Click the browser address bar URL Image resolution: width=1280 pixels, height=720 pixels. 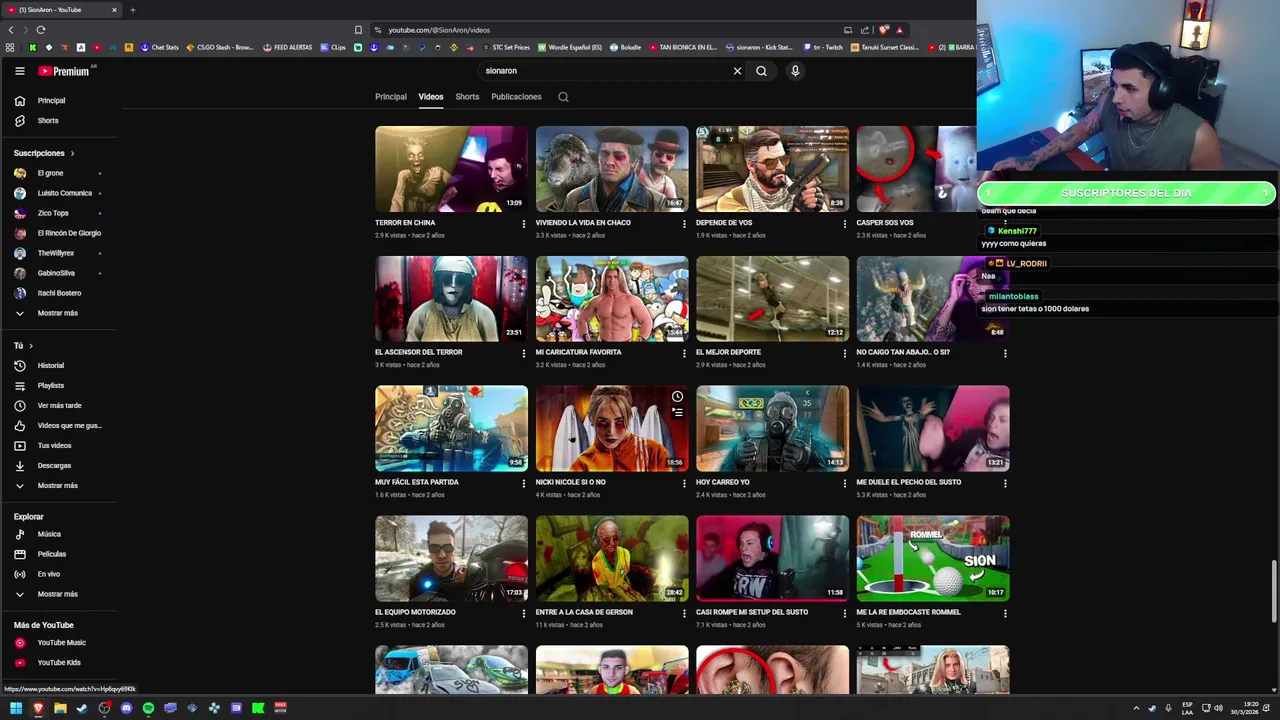coord(439,30)
